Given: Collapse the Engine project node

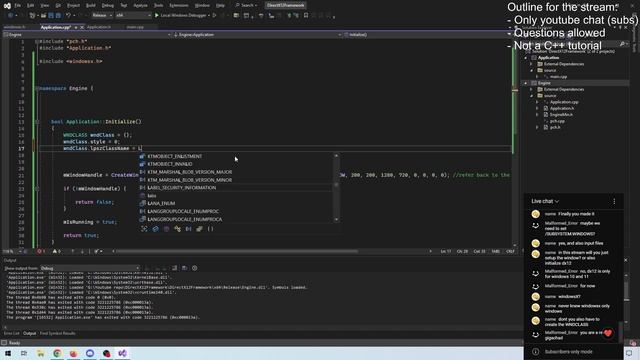Looking at the screenshot, I should (526, 83).
